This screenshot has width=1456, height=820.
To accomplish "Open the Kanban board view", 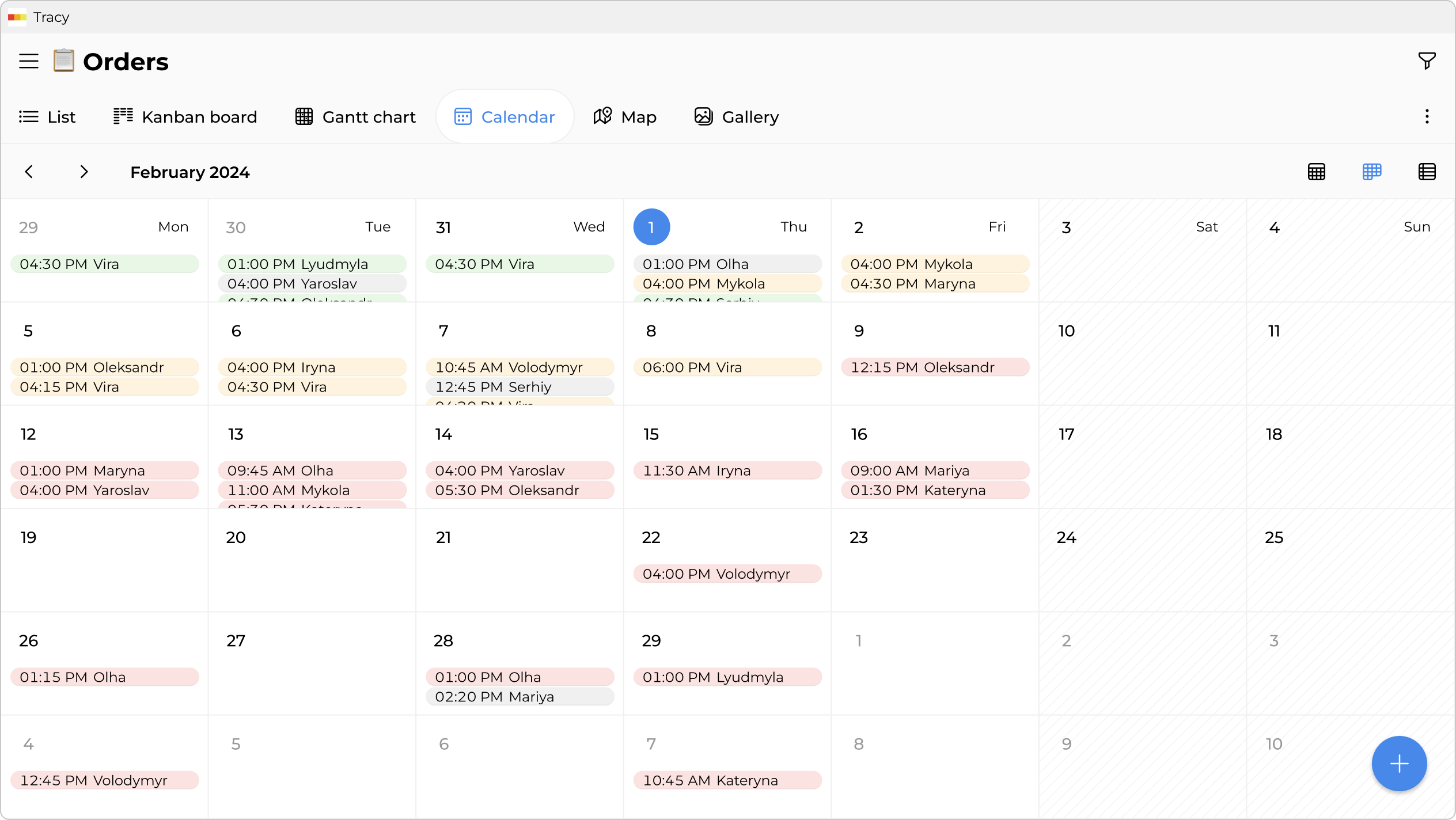I will tap(185, 116).
